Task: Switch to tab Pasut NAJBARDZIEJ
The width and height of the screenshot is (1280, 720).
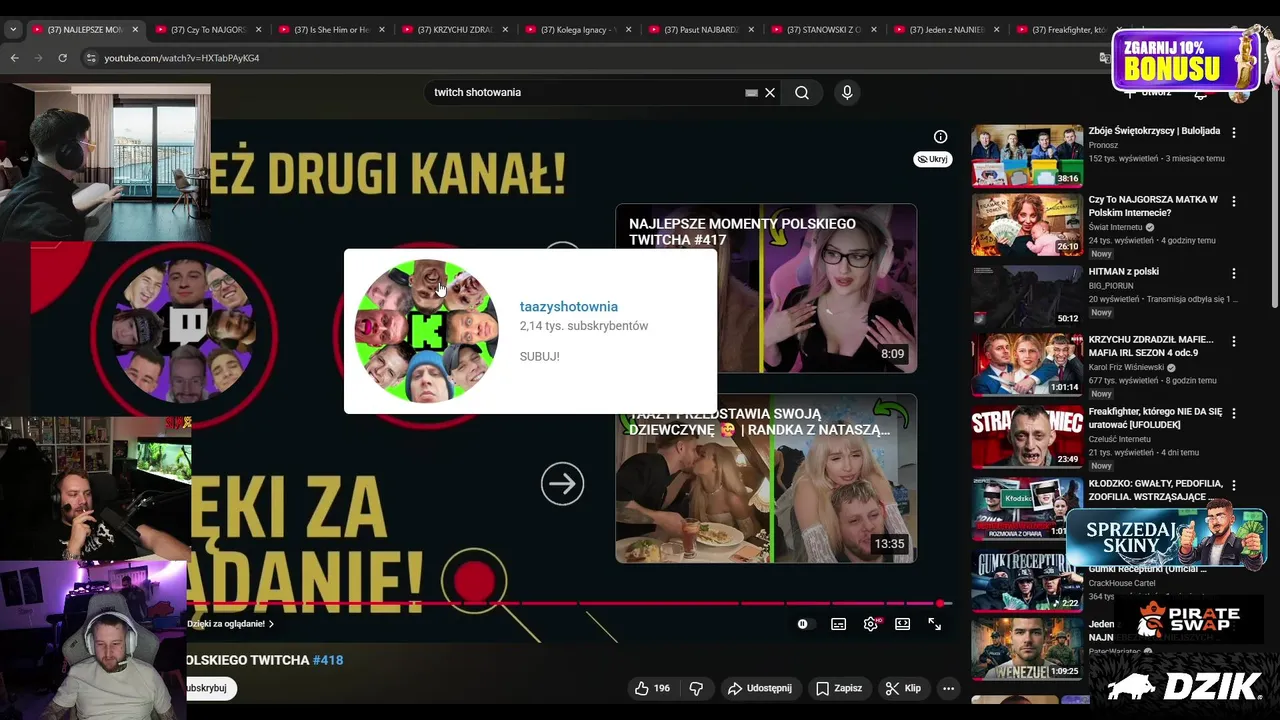Action: click(x=702, y=29)
